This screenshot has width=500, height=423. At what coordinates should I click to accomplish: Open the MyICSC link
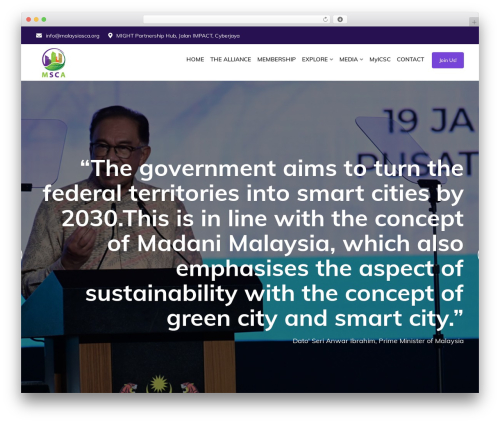pos(380,59)
